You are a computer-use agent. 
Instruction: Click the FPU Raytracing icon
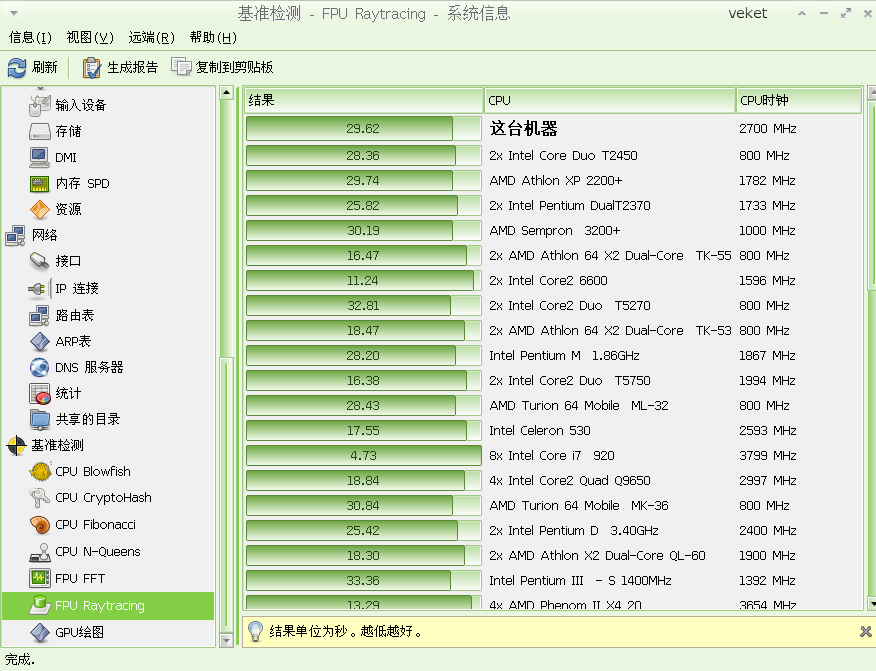[x=40, y=605]
